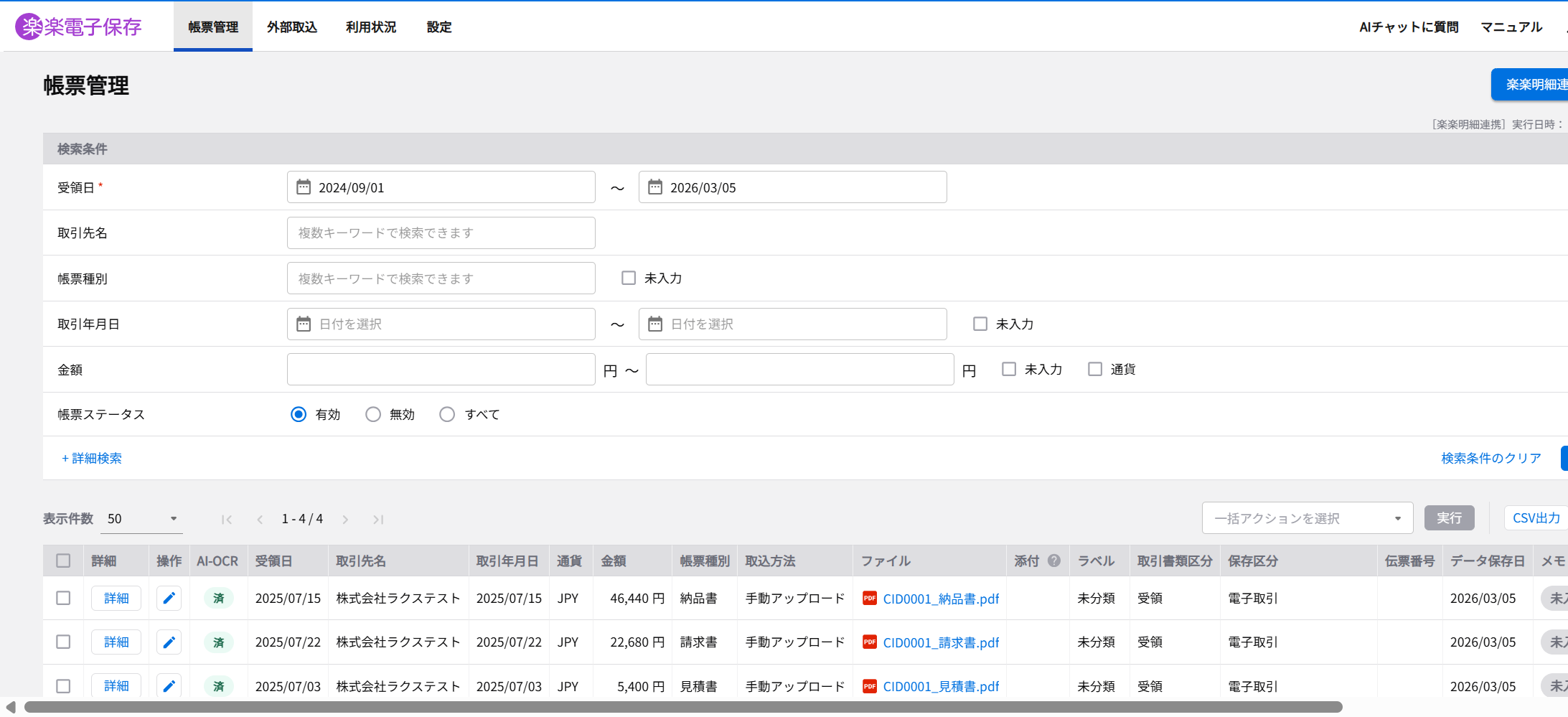Jump to the last page pagination icon
1568x717 pixels.
pyautogui.click(x=378, y=519)
